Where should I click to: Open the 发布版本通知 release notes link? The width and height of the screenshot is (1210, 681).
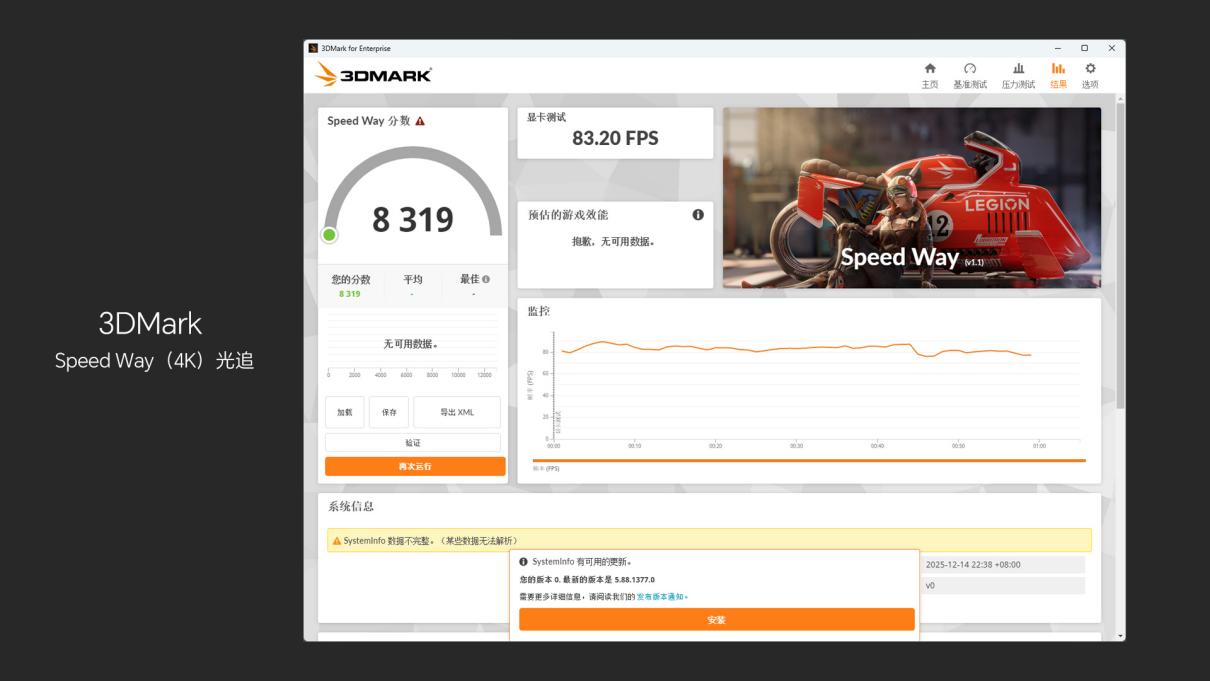point(660,596)
